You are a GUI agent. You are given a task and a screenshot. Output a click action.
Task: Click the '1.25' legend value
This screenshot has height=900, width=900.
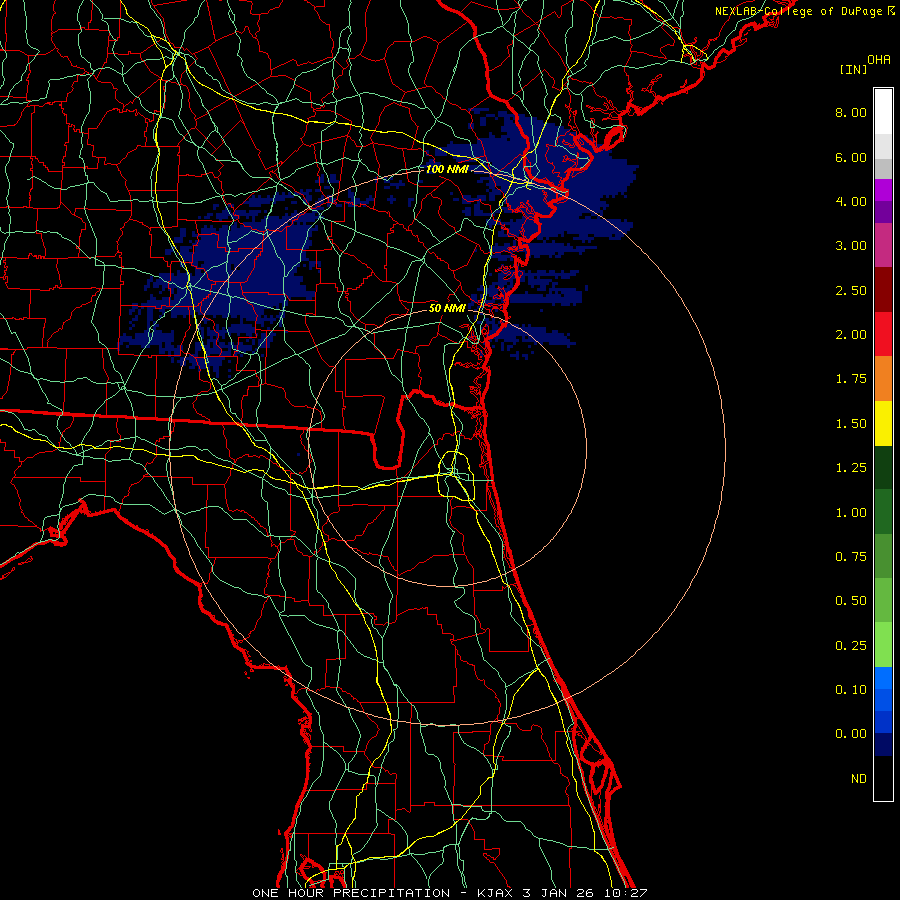tap(851, 468)
